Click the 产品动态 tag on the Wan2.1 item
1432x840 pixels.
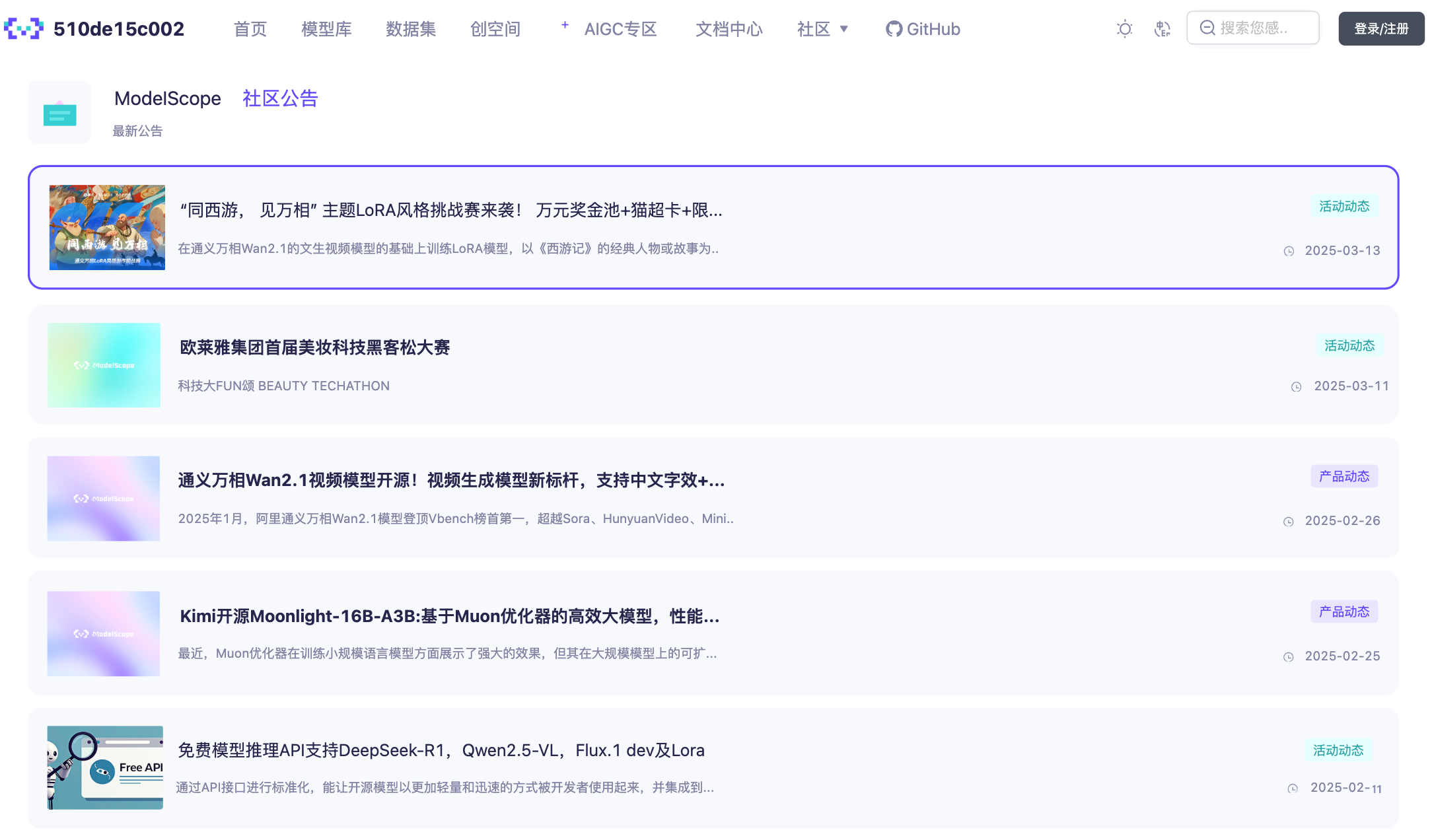click(x=1344, y=476)
